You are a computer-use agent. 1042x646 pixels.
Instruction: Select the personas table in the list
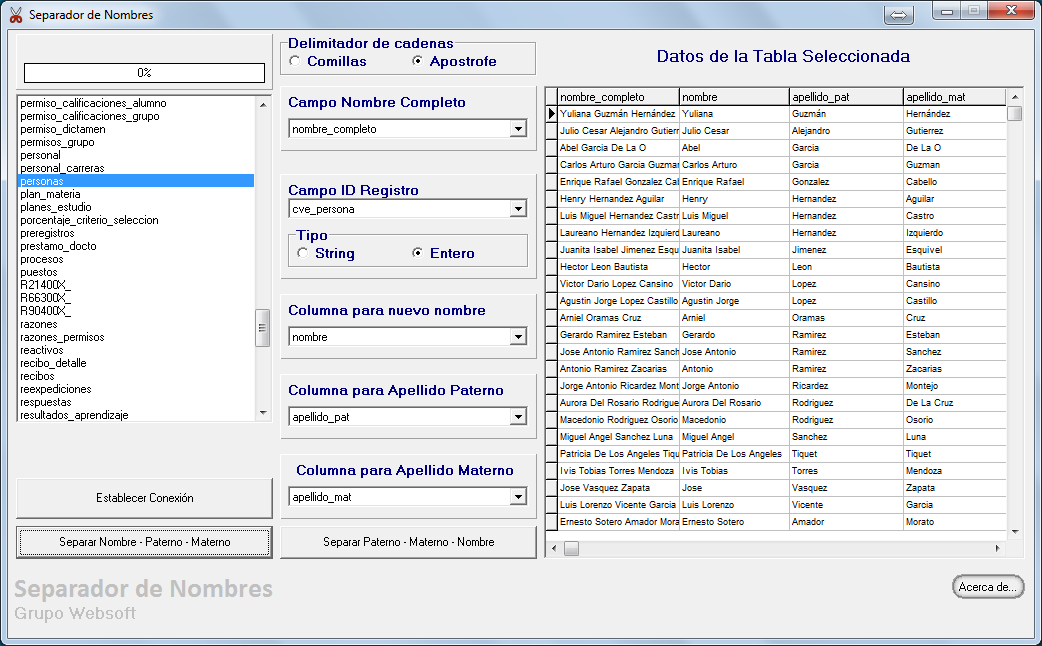pyautogui.click(x=136, y=181)
